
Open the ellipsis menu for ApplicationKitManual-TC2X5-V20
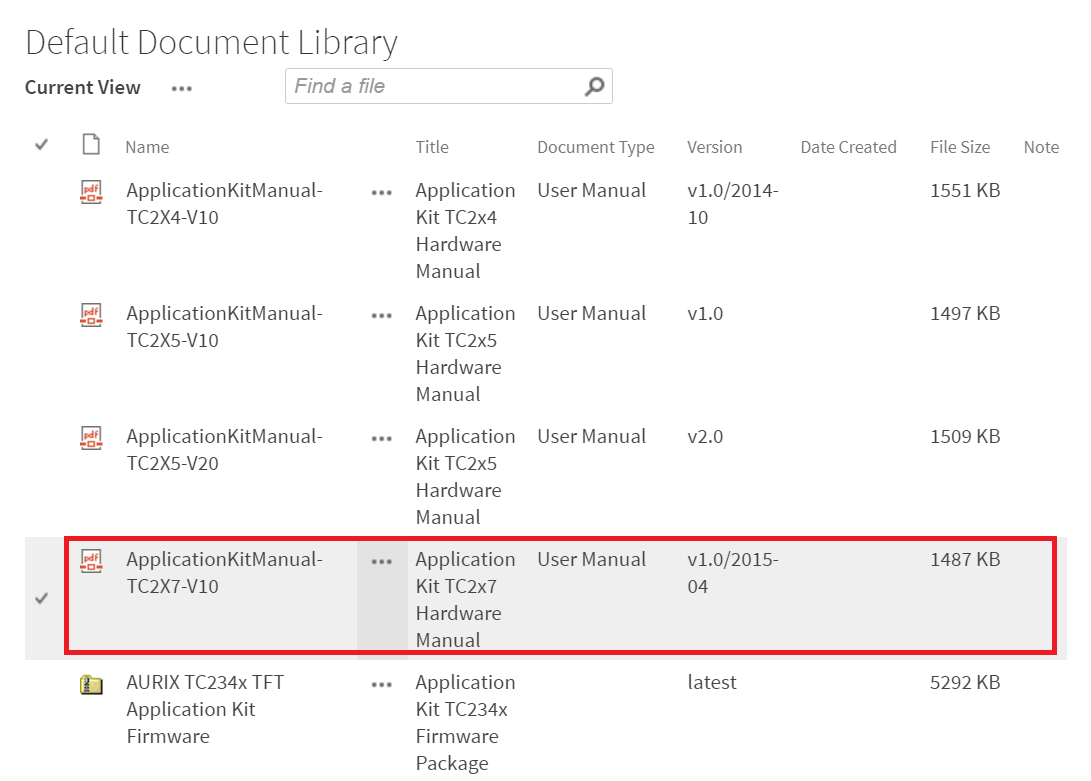click(381, 439)
